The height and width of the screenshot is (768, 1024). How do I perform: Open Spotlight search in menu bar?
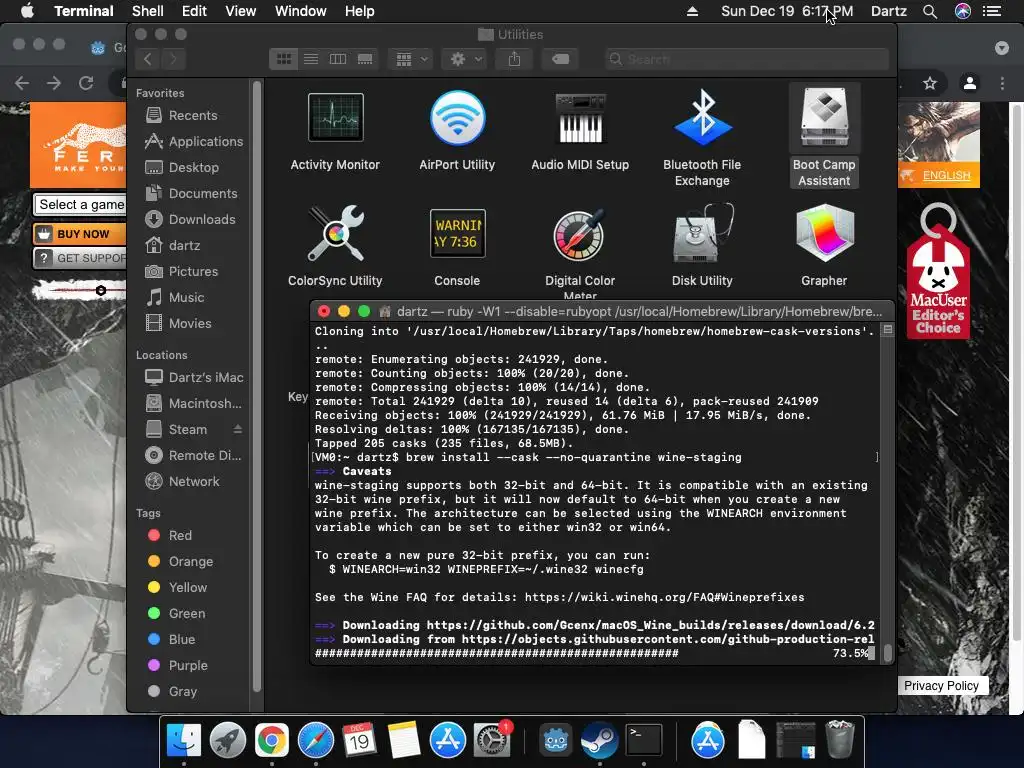[x=930, y=11]
